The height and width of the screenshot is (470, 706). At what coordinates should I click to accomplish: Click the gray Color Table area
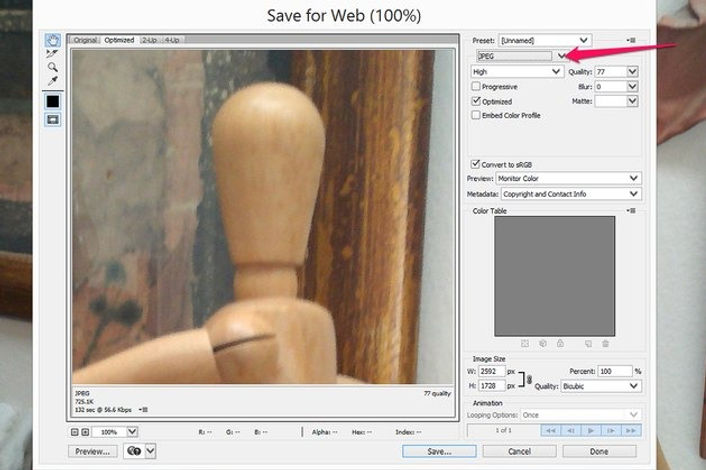555,276
